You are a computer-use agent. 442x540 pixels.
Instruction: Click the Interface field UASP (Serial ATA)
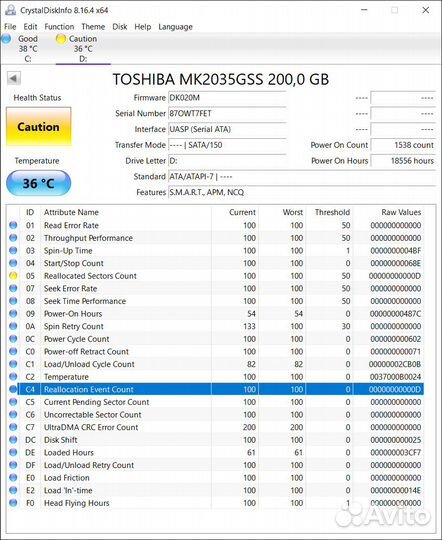227,129
